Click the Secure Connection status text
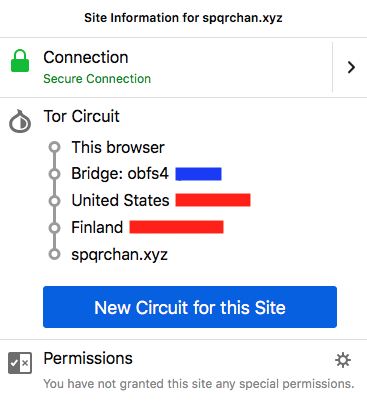Screen dimensions: 367x419 (x=97, y=79)
